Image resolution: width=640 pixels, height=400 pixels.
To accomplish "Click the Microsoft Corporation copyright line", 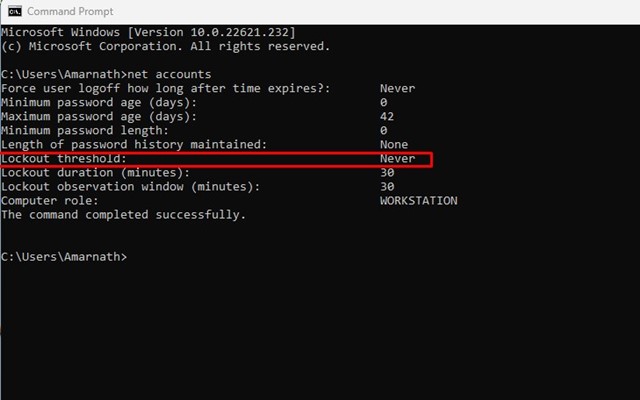I will tap(165, 46).
